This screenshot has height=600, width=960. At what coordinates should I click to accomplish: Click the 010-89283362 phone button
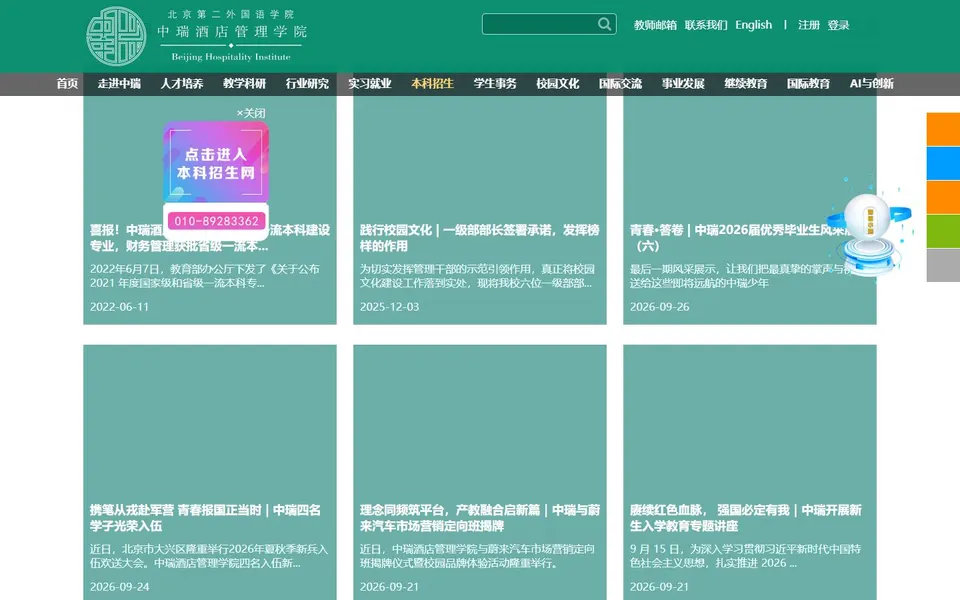(x=216, y=221)
